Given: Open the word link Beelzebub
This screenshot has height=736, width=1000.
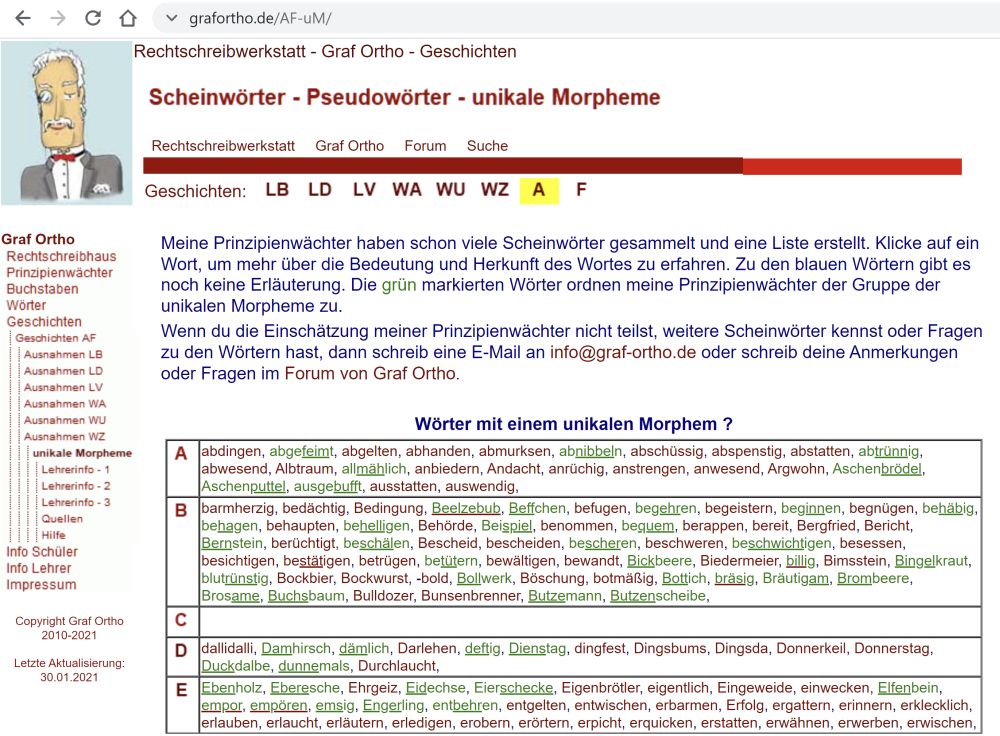Looking at the screenshot, I should (x=466, y=509).
